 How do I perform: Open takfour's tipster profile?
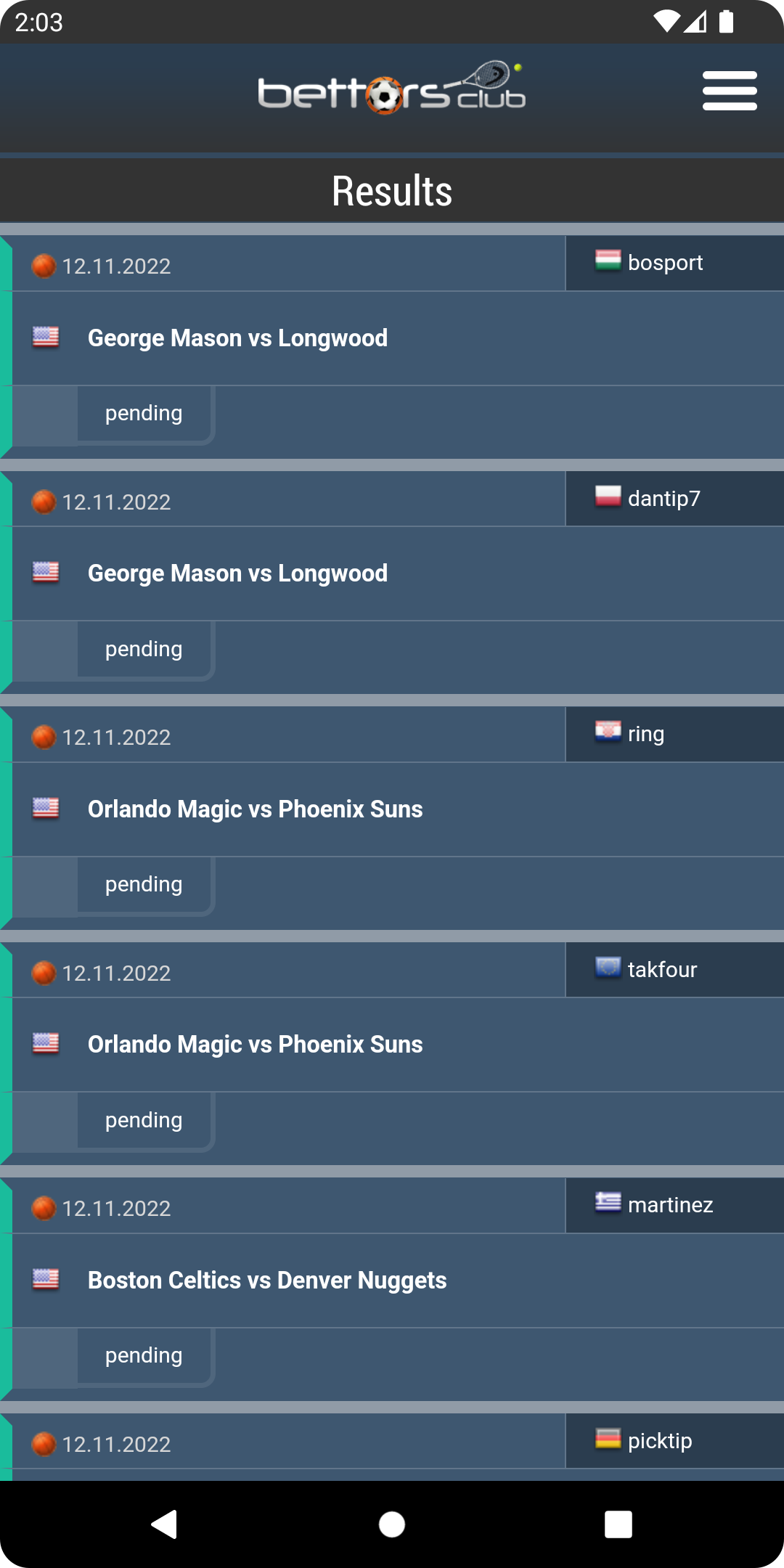click(662, 970)
